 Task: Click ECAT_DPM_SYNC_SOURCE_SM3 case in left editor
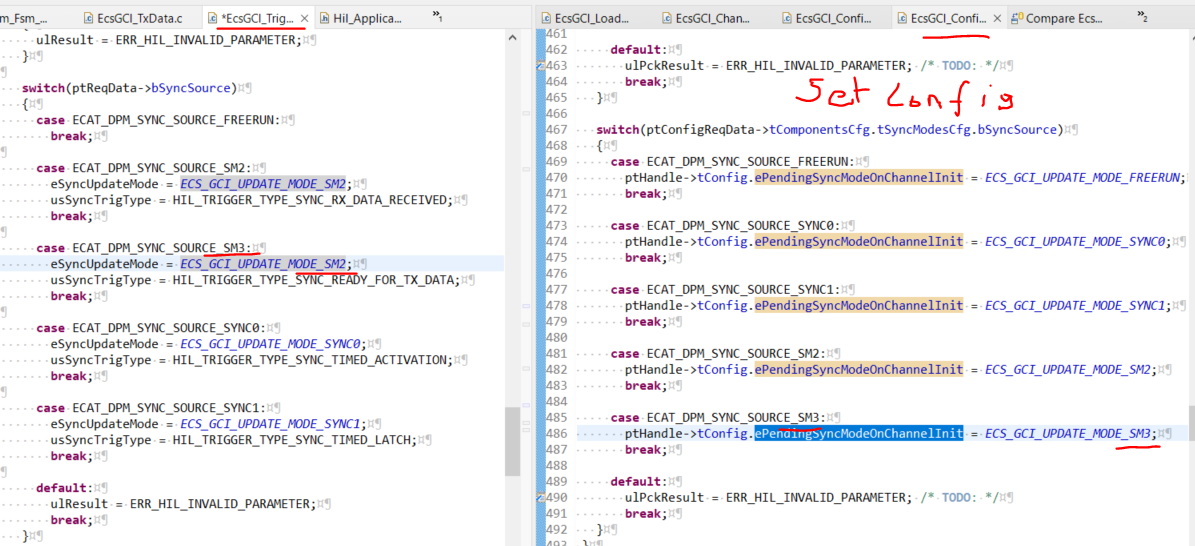[x=162, y=248]
